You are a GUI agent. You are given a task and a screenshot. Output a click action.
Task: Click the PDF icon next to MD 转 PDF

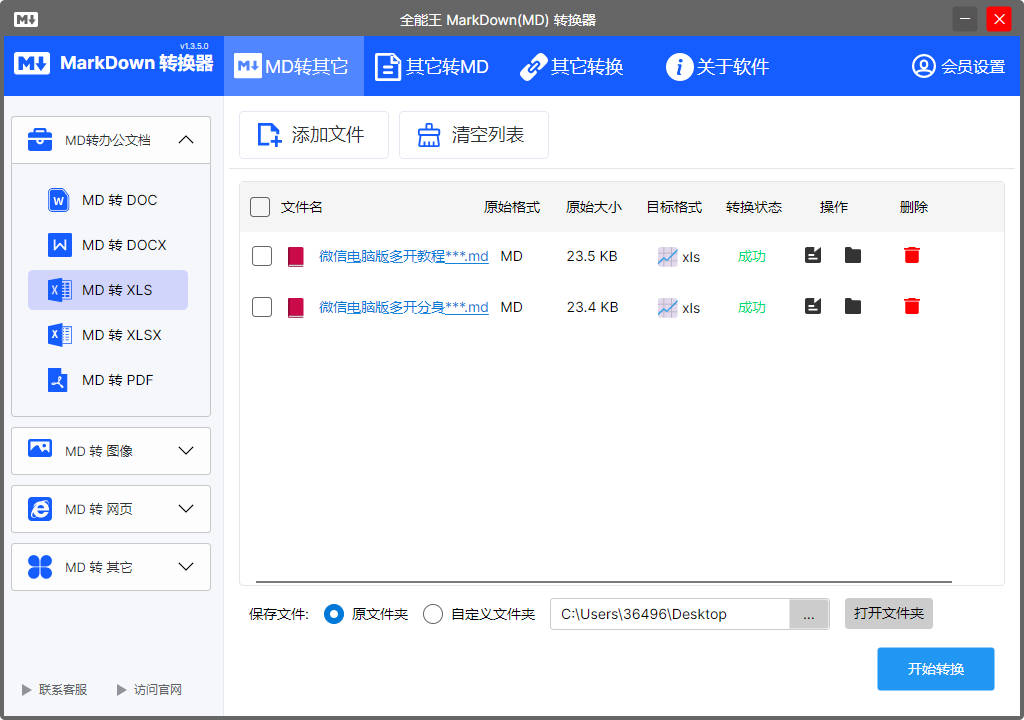(58, 380)
